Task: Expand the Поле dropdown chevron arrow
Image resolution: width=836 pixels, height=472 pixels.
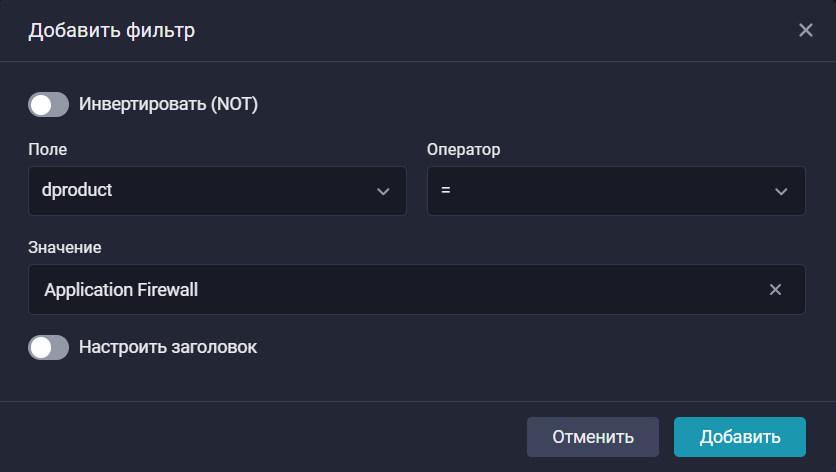Action: point(383,191)
